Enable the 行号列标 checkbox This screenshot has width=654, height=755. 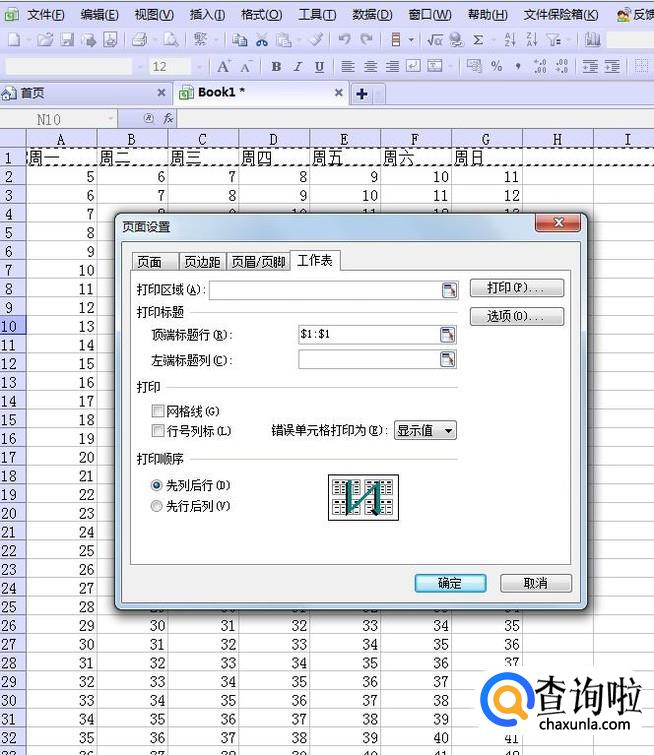click(157, 430)
